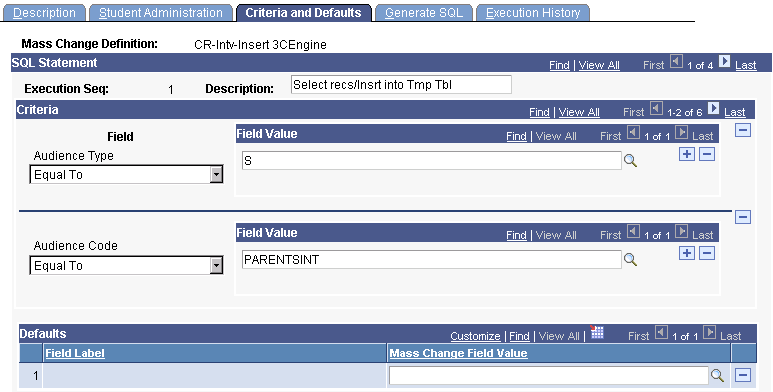Click View All in SQL Statement header
The image size is (773, 392).
click(x=599, y=65)
